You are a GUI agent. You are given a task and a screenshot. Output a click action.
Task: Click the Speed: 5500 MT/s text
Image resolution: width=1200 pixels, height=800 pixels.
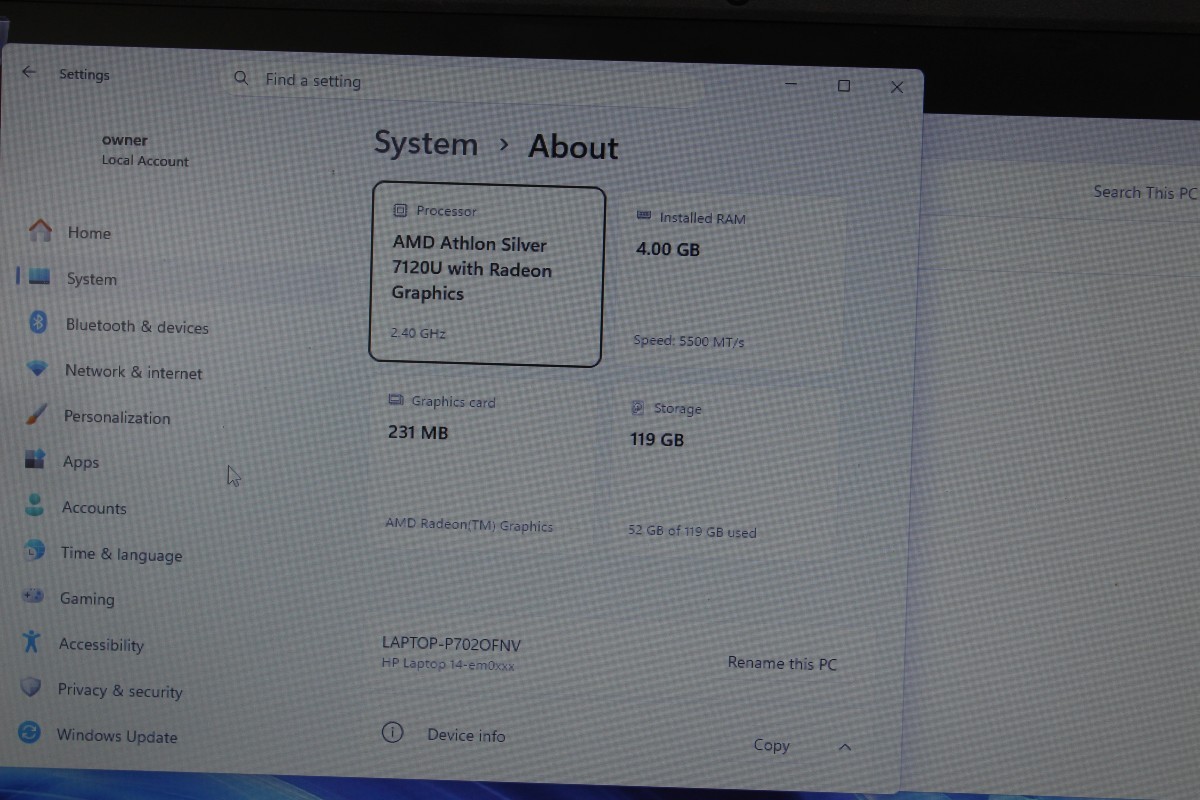point(689,341)
